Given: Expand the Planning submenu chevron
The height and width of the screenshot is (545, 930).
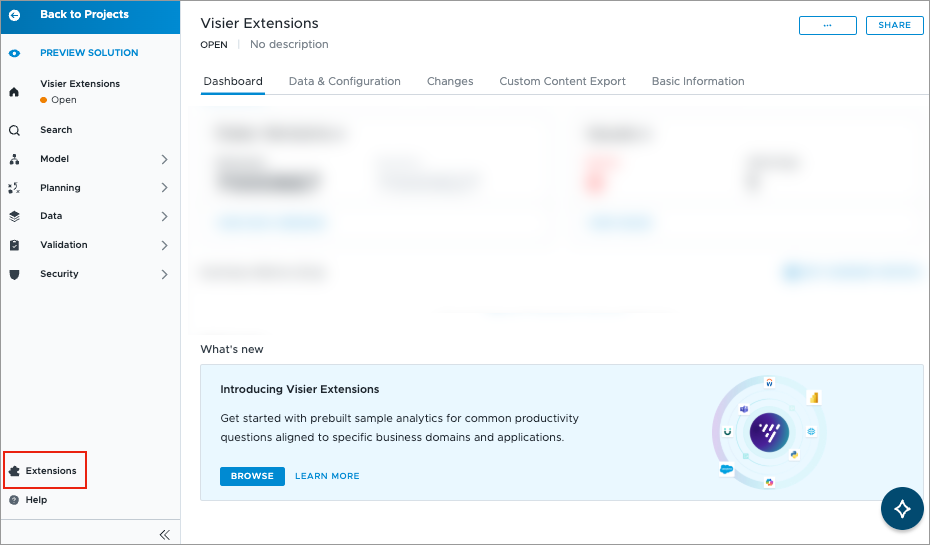Looking at the screenshot, I should tap(164, 187).
